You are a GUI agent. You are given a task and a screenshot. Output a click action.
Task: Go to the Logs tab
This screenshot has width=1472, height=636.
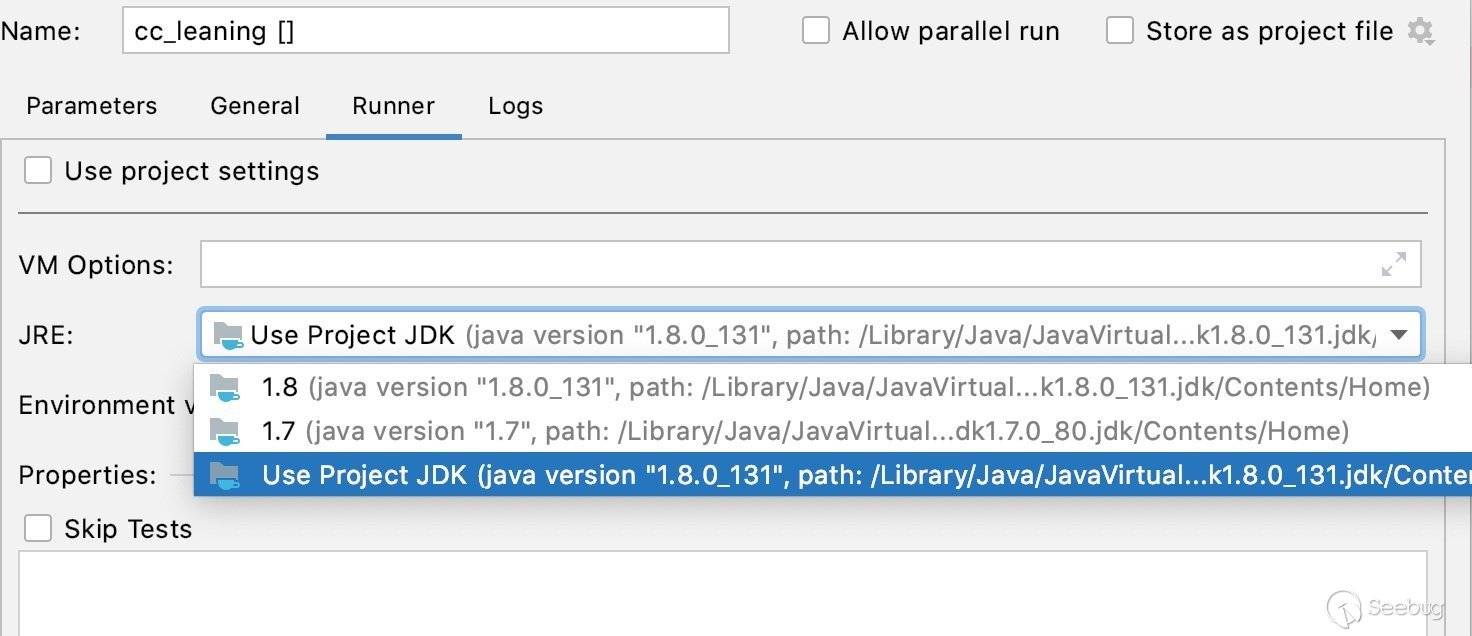point(515,106)
